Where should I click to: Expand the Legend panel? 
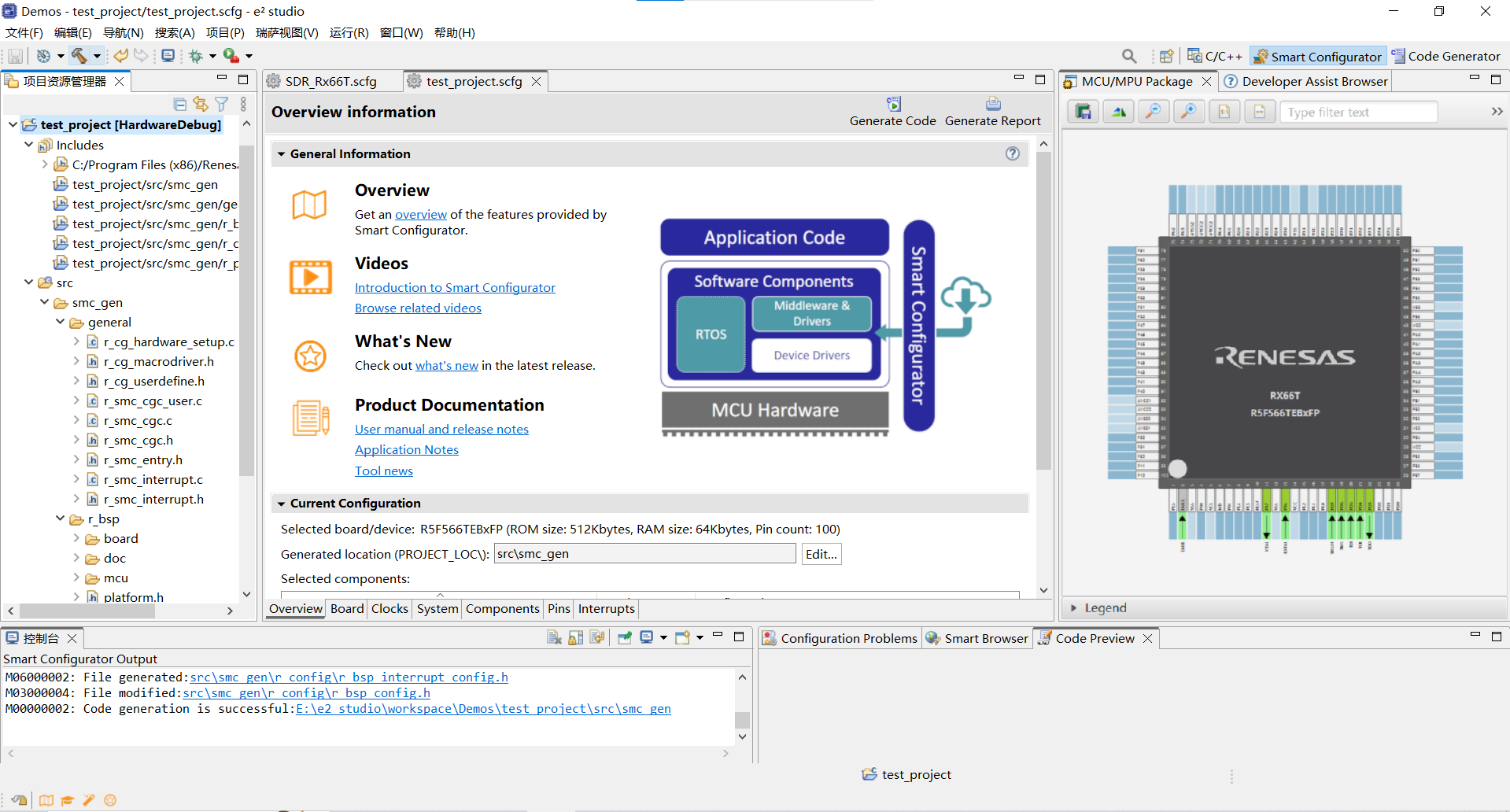pos(1073,608)
